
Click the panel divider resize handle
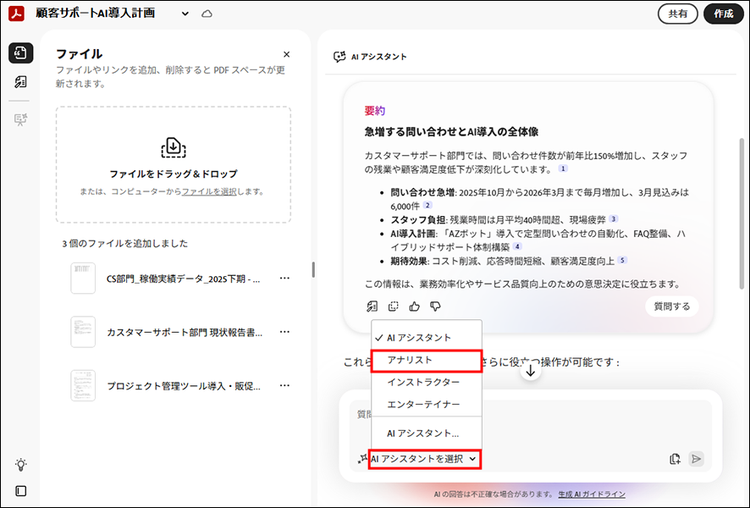pos(314,270)
